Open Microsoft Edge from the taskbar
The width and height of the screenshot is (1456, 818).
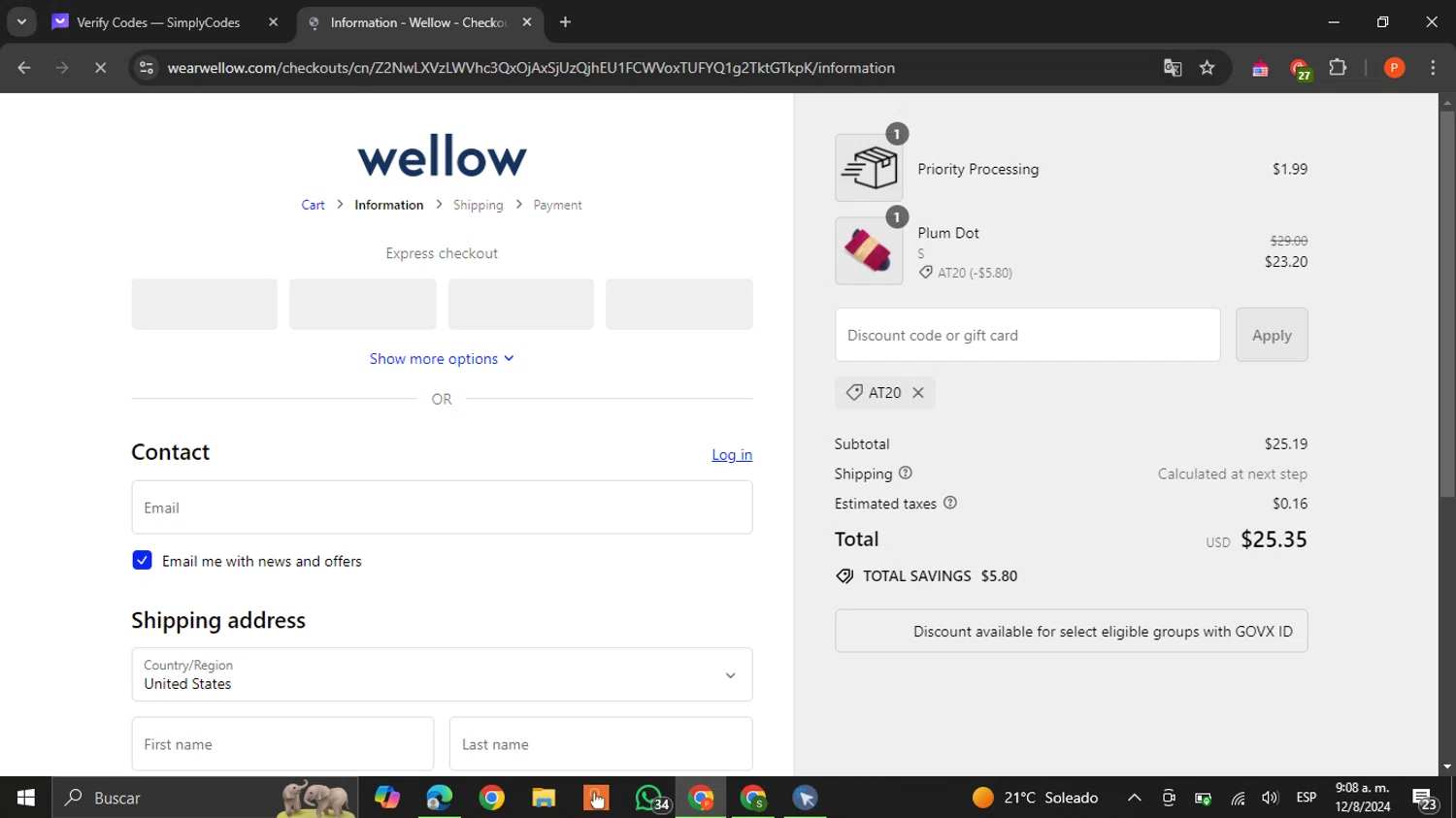pyautogui.click(x=439, y=798)
